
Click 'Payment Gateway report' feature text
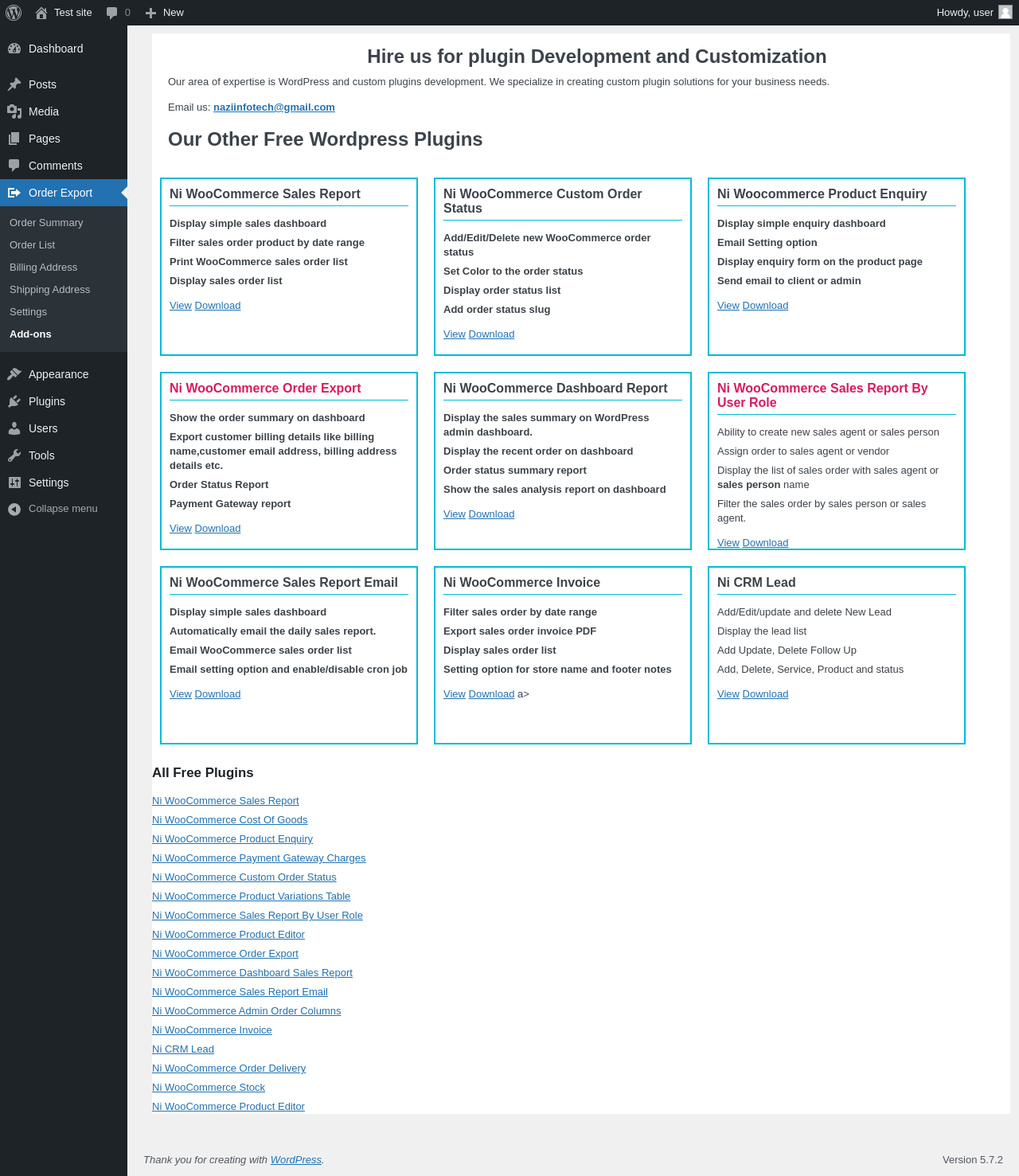[x=230, y=504]
